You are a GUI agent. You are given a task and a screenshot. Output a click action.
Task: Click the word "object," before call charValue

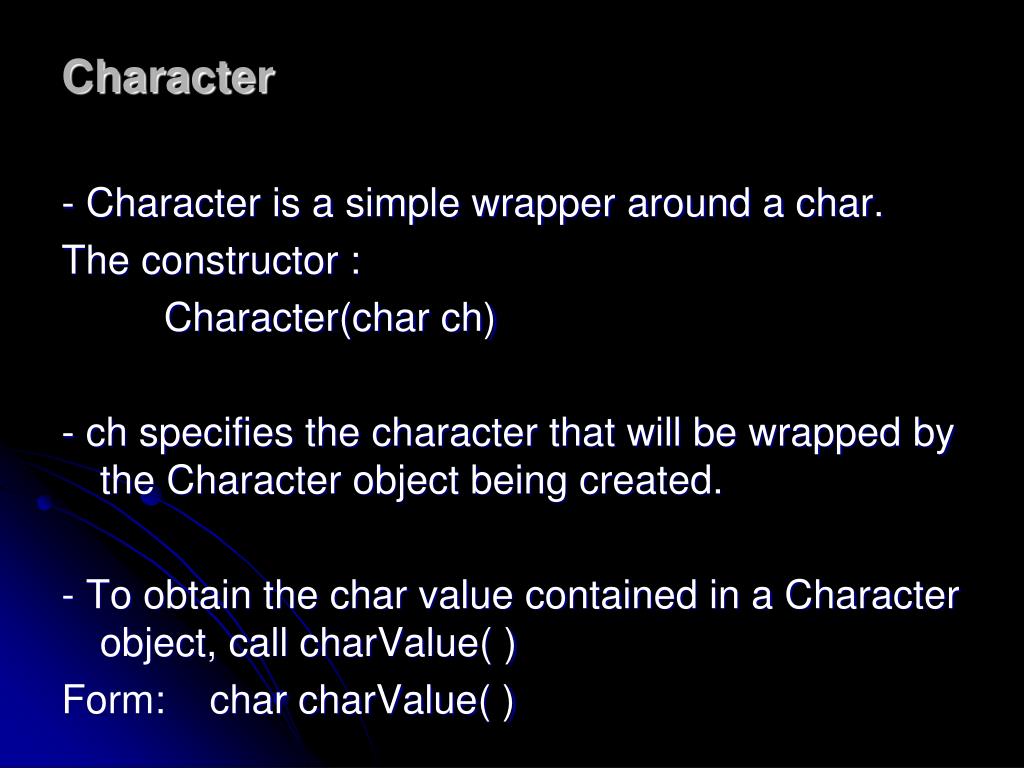pyautogui.click(x=158, y=645)
